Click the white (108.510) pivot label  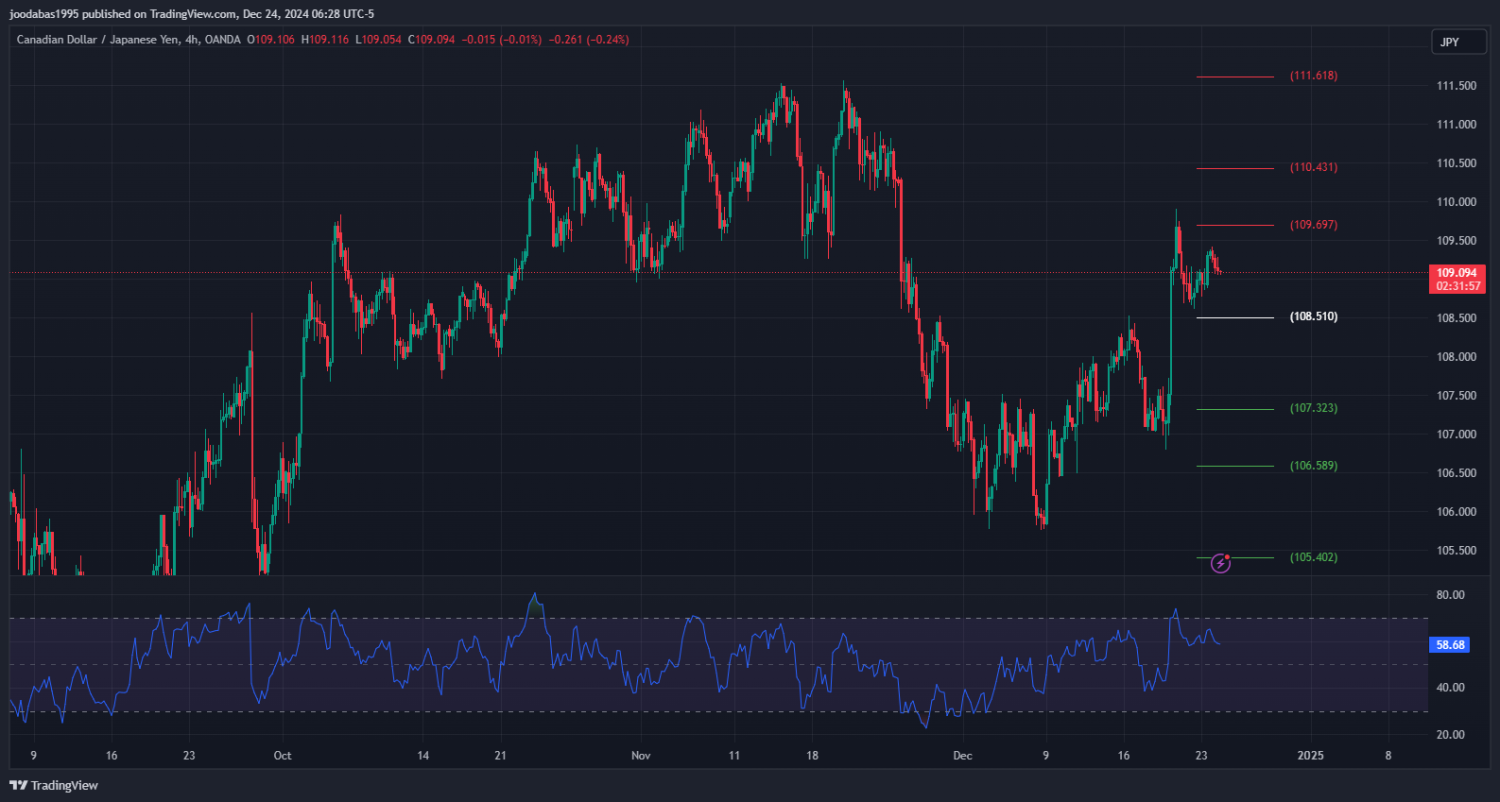click(1313, 317)
